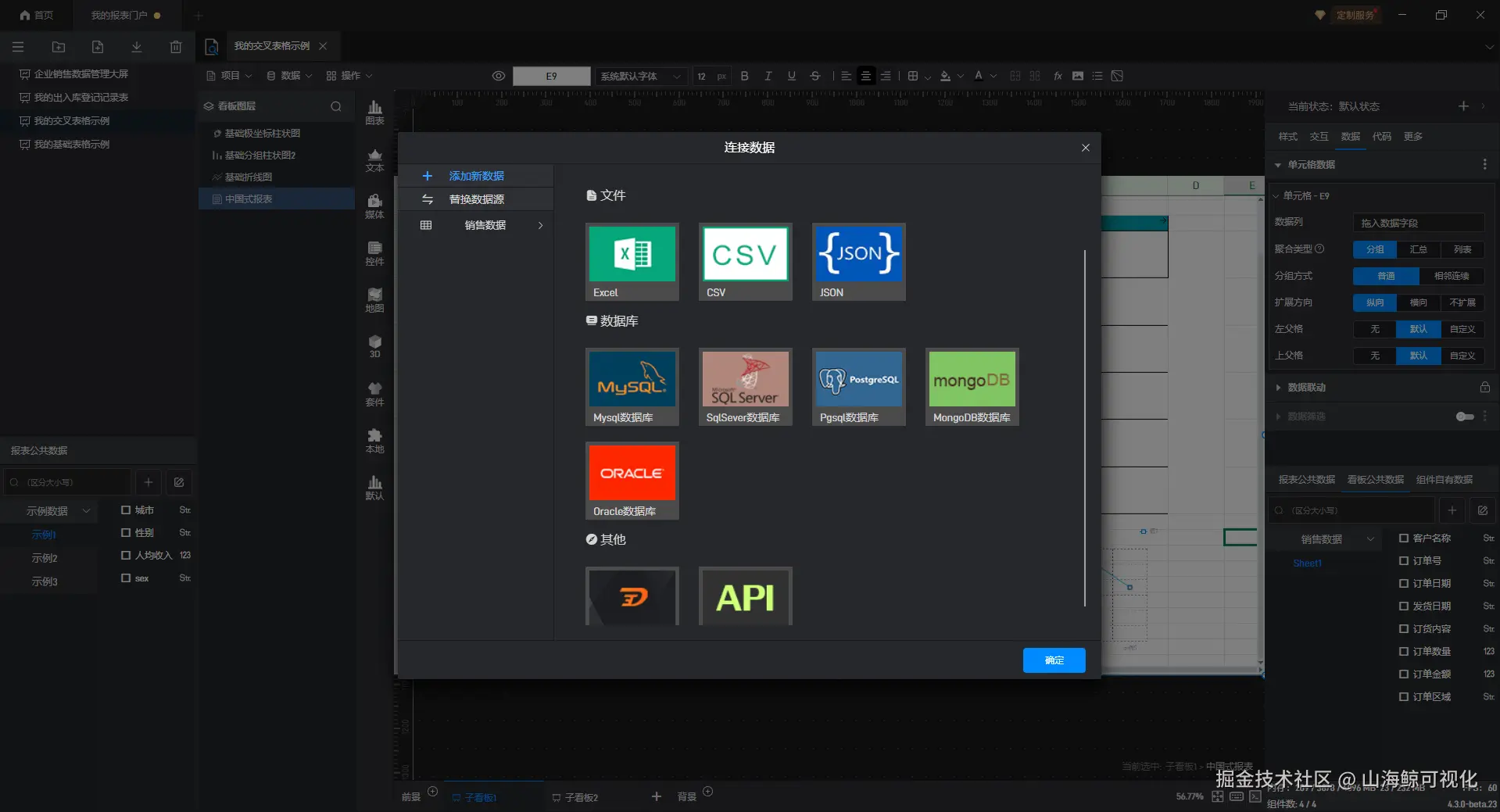Insert image from the toolbar
Image resolution: width=1500 pixels, height=812 pixels.
[1078, 76]
